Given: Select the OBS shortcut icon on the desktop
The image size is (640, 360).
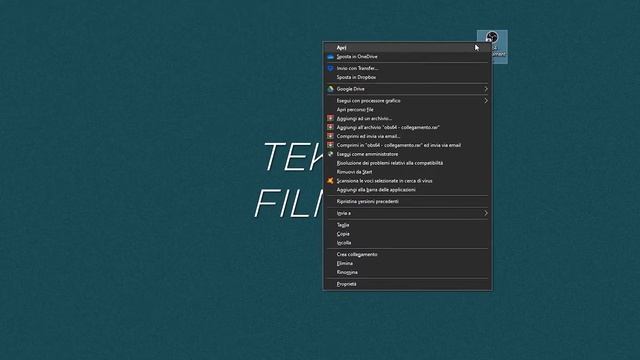Looking at the screenshot, I should coord(492,38).
